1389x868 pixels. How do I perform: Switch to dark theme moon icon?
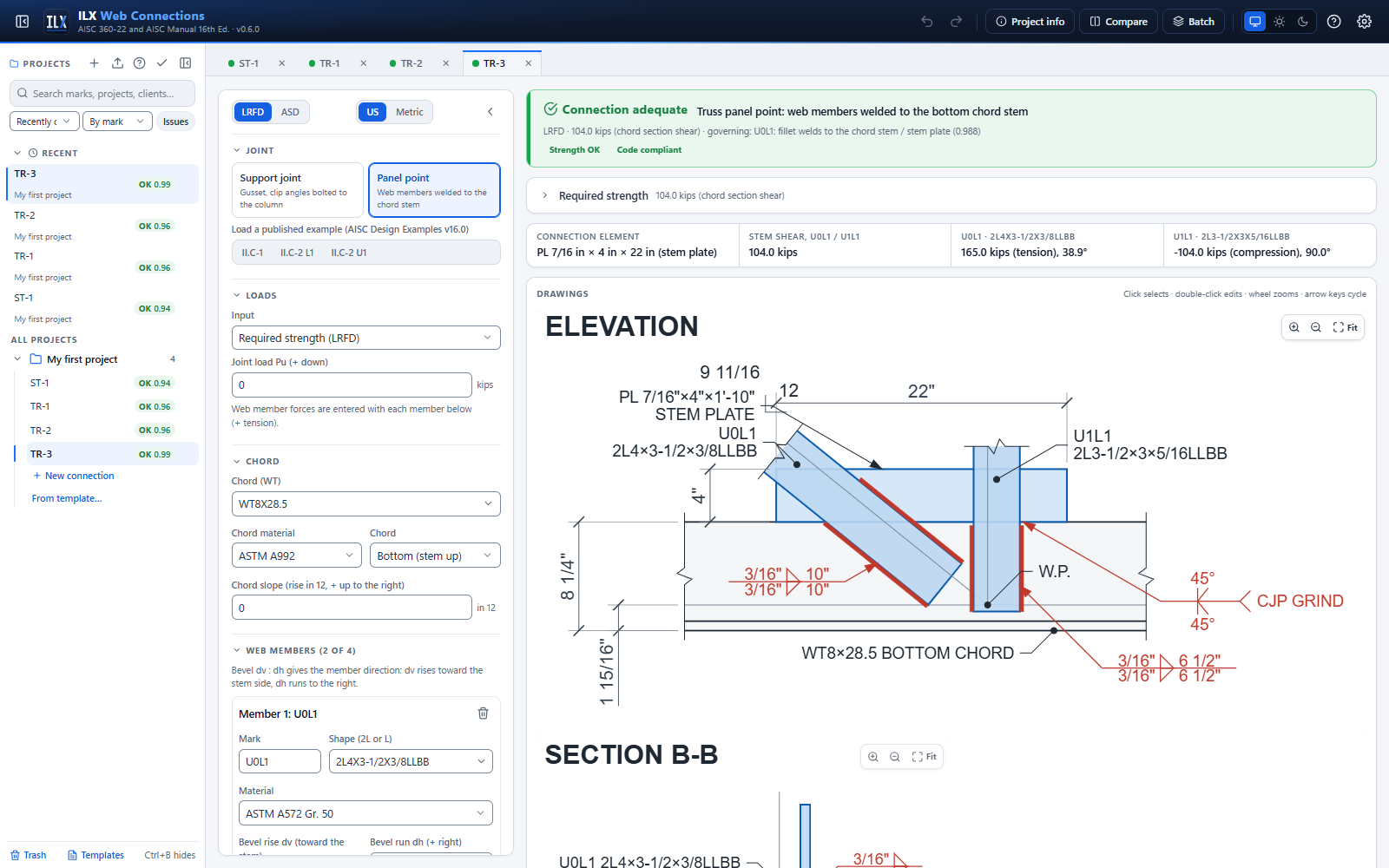tap(1303, 22)
